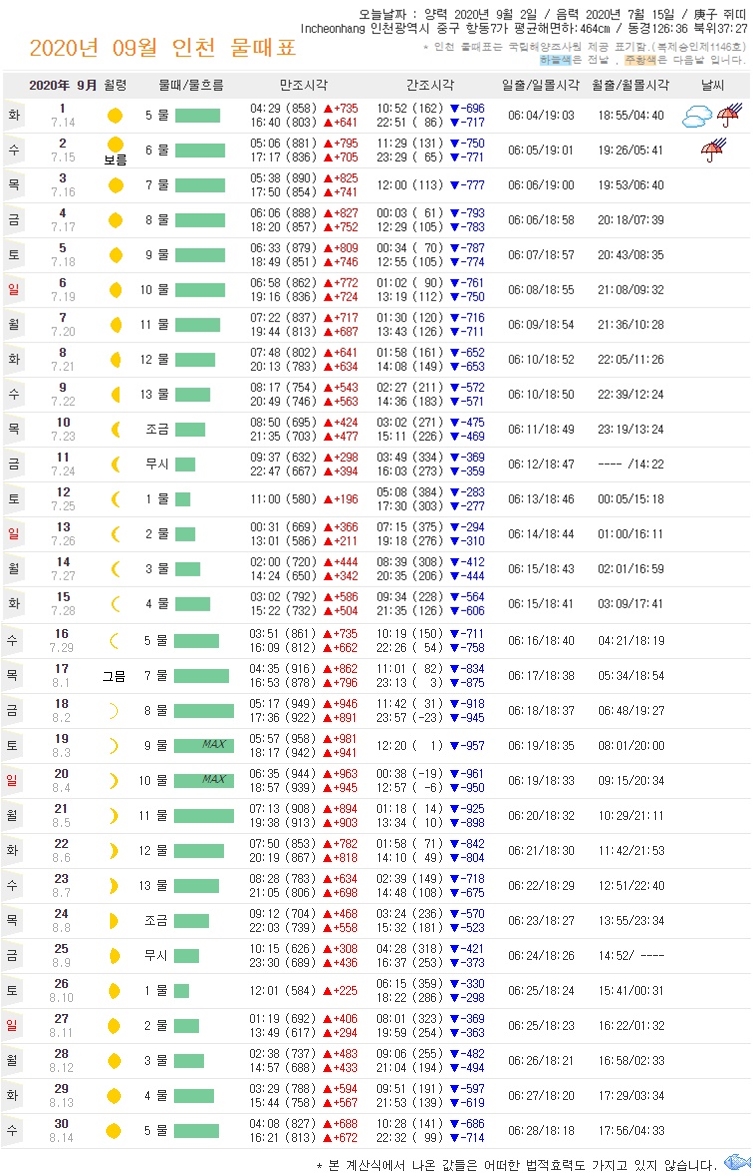Click the 무시 label on September 25
Image resolution: width=753 pixels, height=1176 pixels.
coord(156,956)
